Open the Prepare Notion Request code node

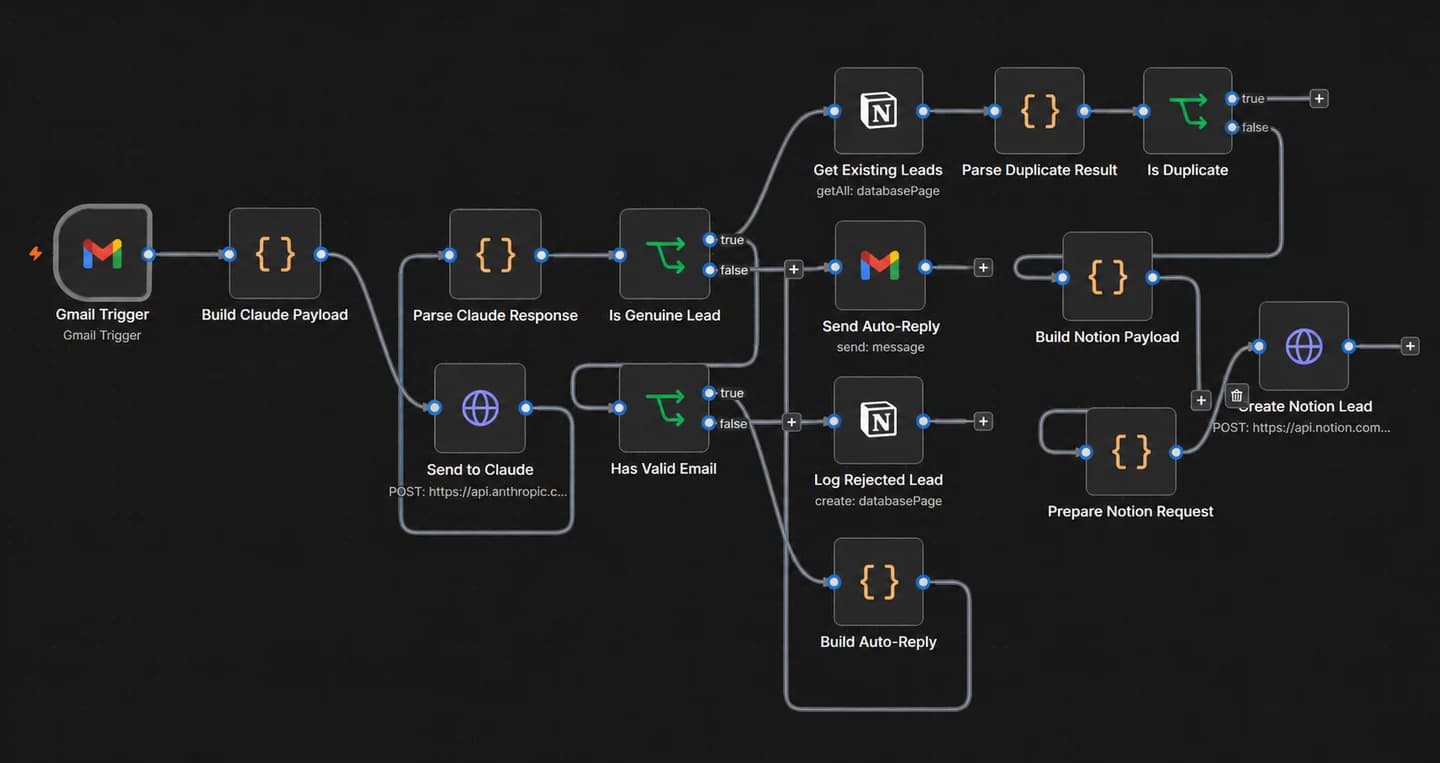click(1131, 451)
